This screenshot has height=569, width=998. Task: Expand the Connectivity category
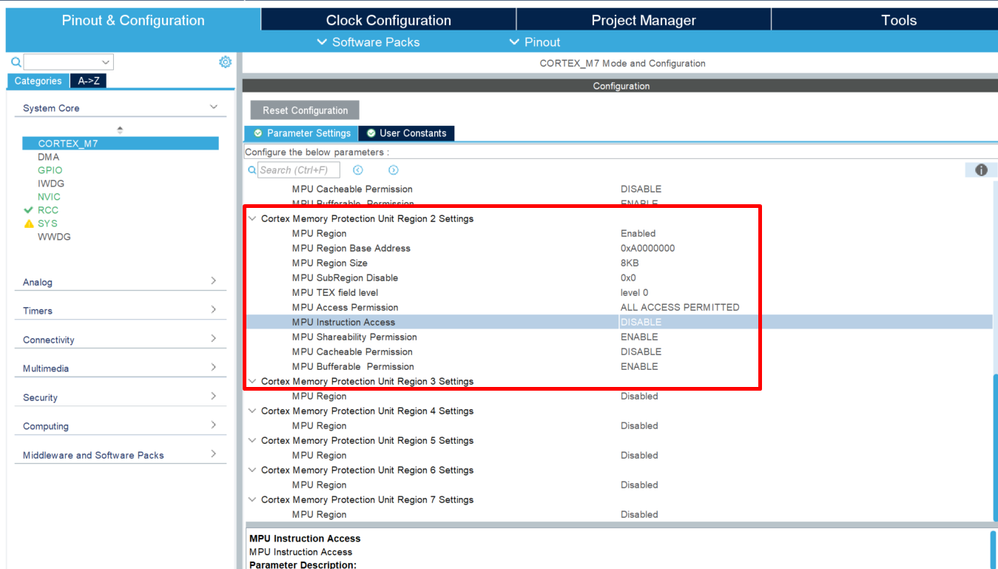[214, 339]
